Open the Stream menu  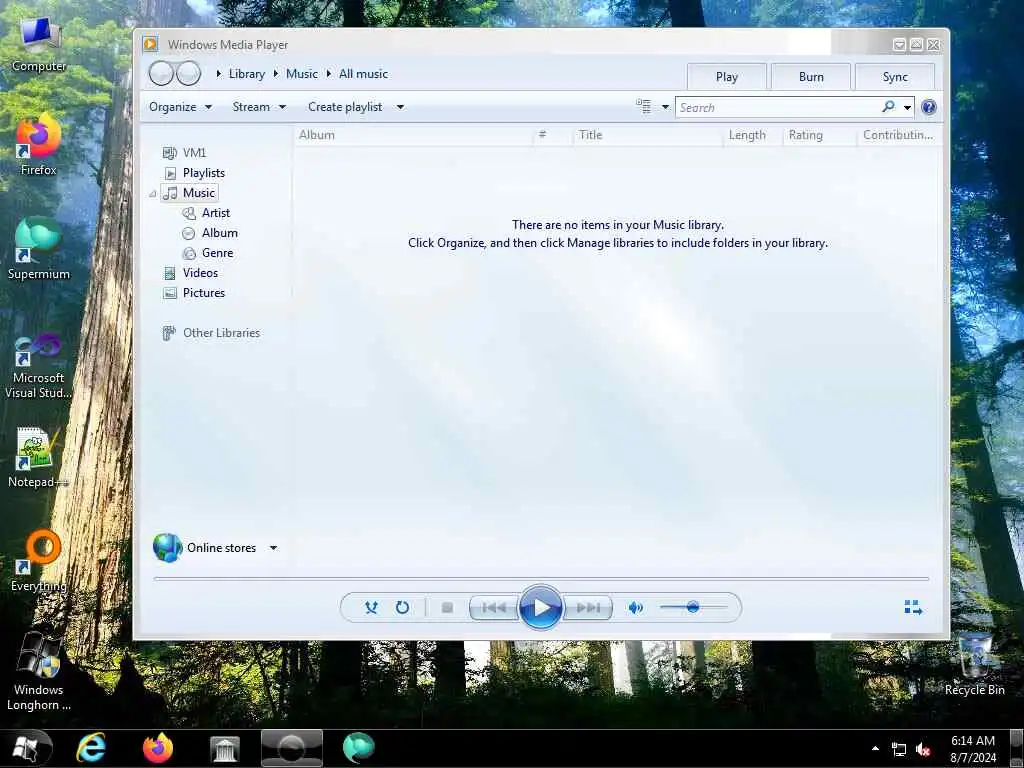(259, 106)
